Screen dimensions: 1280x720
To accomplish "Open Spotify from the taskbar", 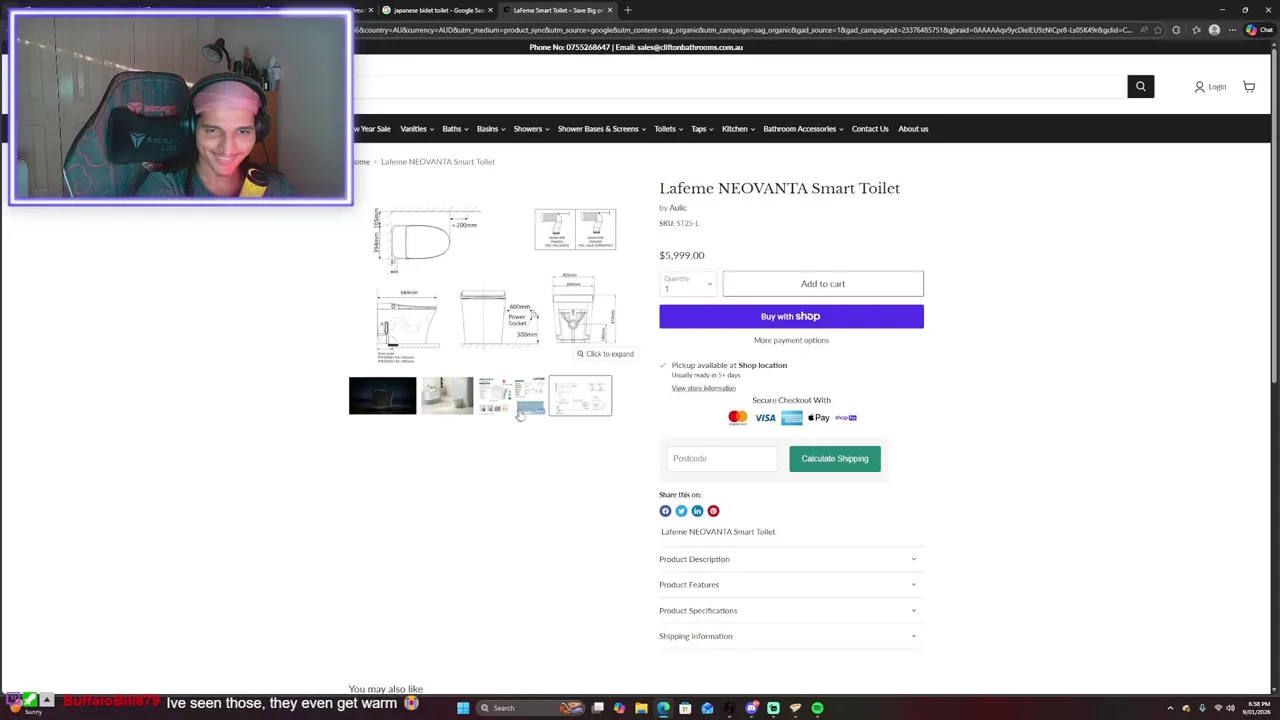I will [x=817, y=708].
